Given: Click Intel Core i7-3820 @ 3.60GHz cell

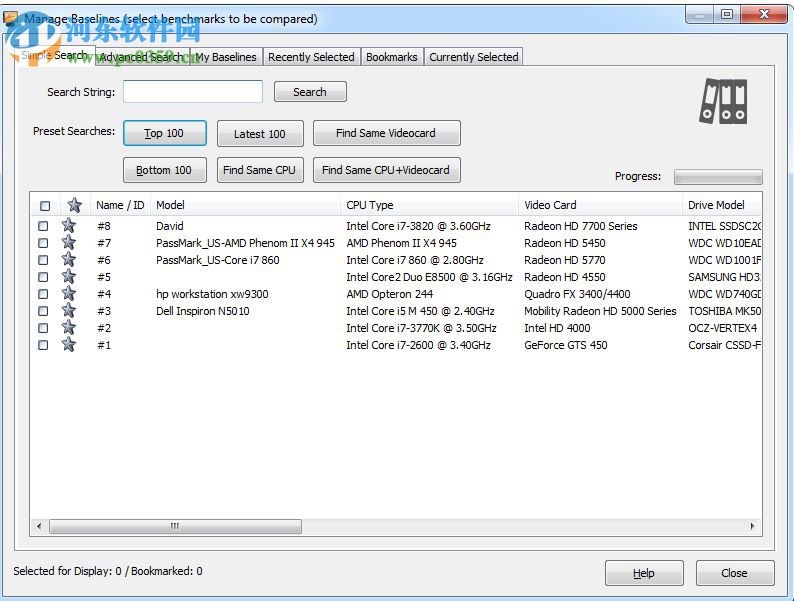Looking at the screenshot, I should pos(418,226).
